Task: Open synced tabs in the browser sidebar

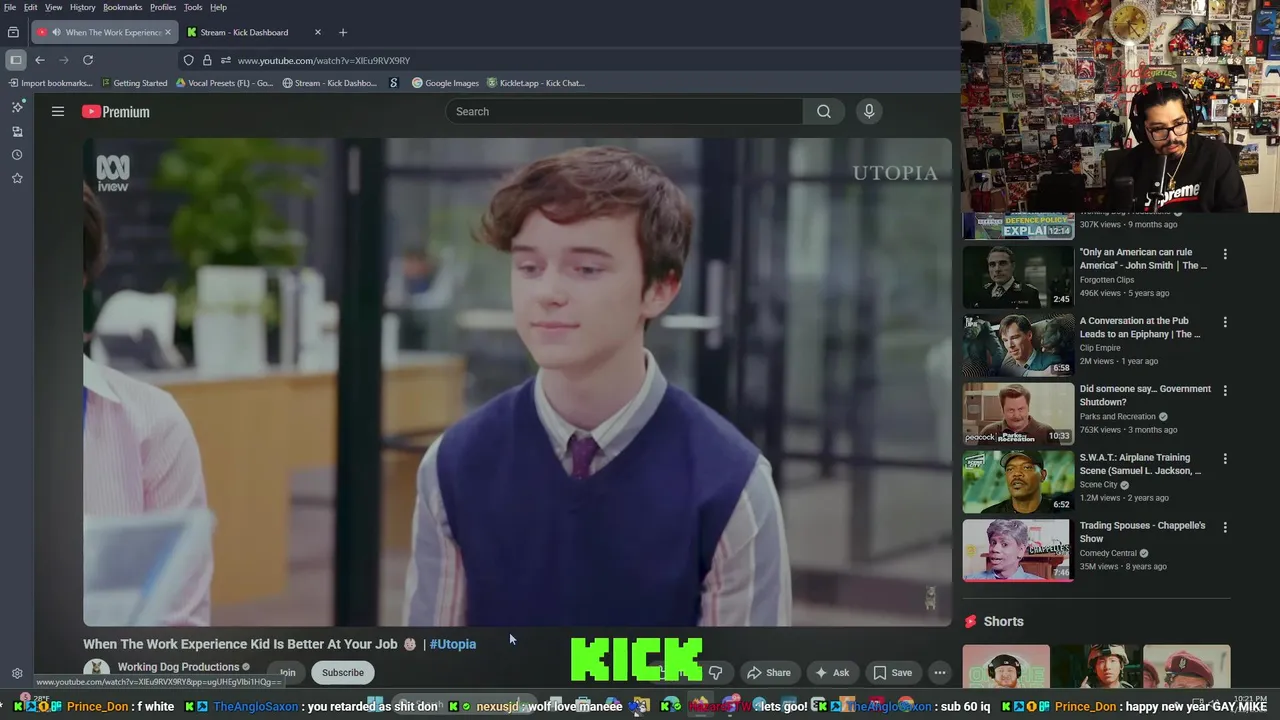Action: [17, 131]
